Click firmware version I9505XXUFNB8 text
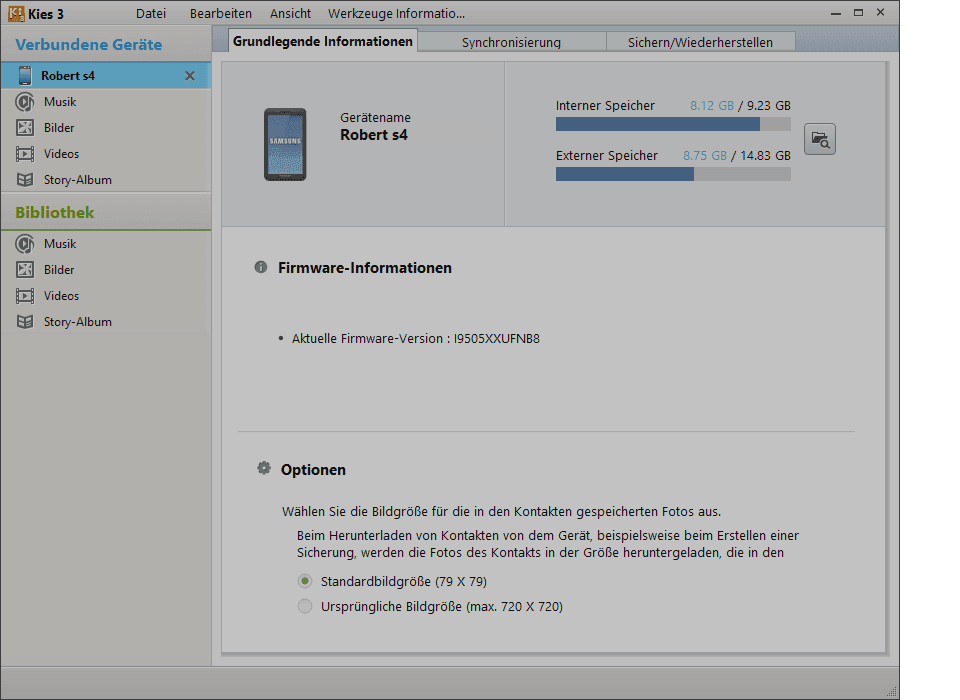960x700 pixels. (x=497, y=338)
